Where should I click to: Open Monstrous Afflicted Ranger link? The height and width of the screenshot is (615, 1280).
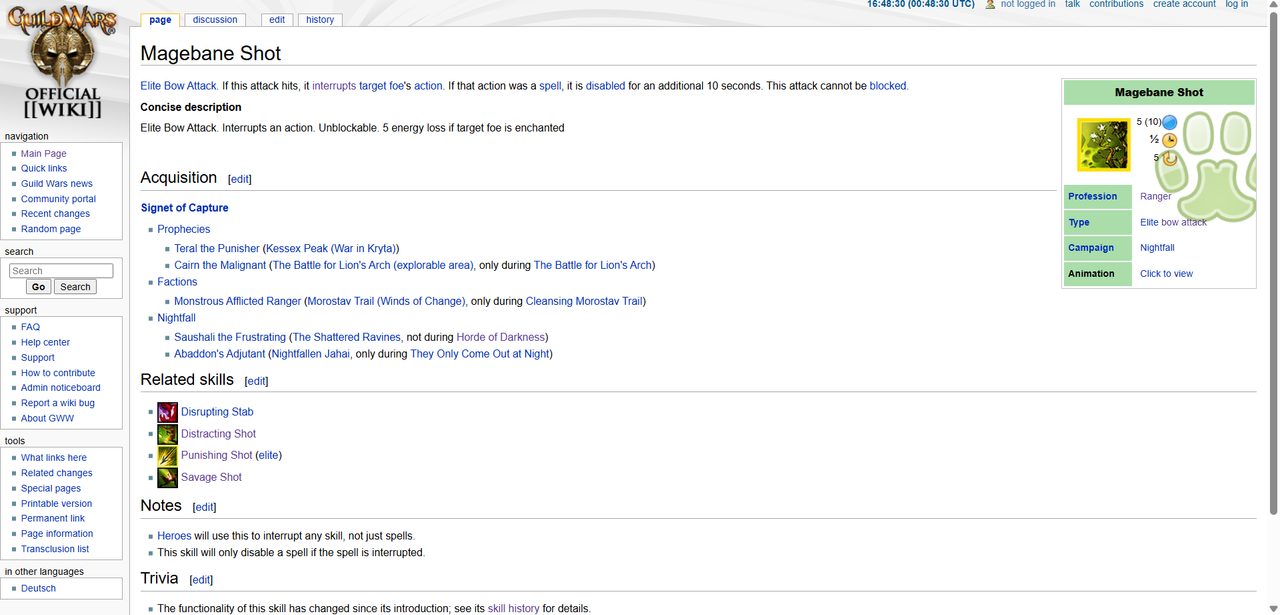238,302
